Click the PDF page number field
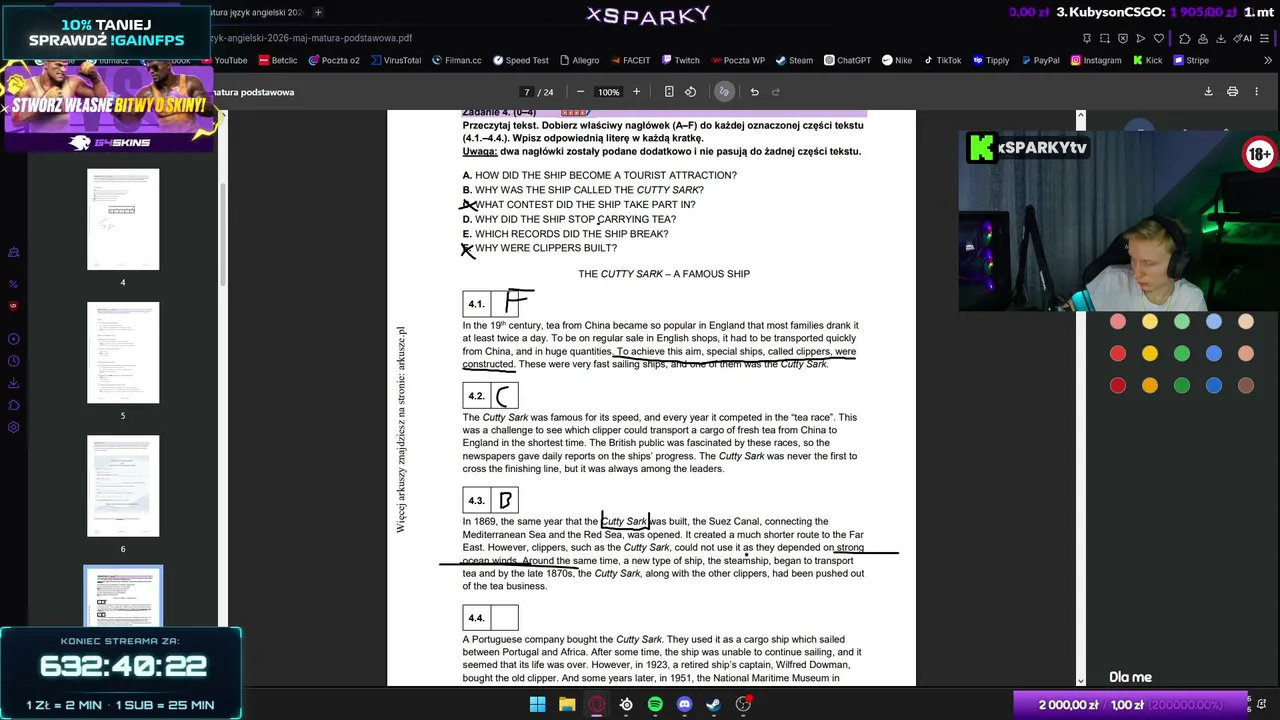The image size is (1280, 720). 526,92
